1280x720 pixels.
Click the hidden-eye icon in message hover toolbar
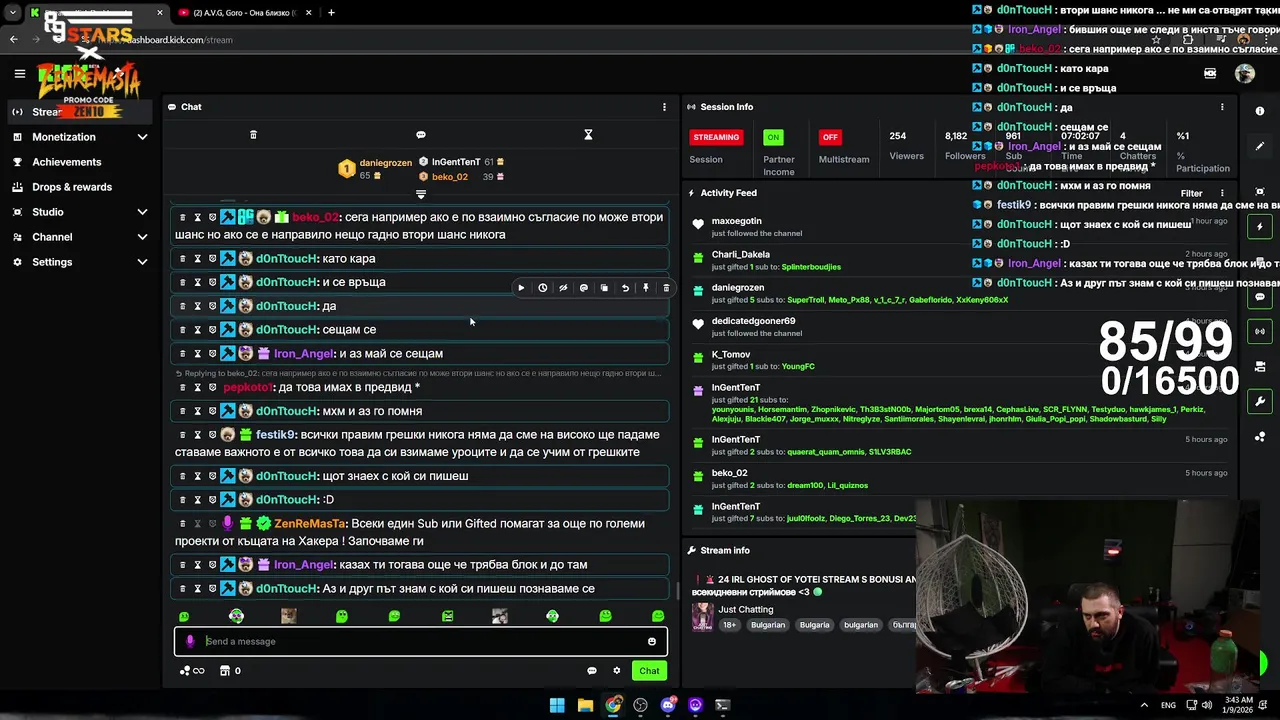[x=563, y=288]
